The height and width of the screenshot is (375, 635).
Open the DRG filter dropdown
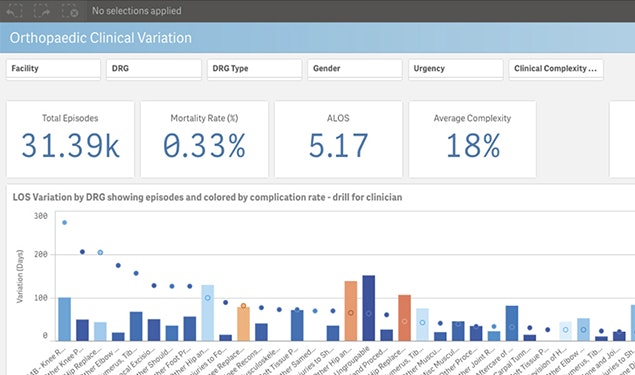[154, 69]
